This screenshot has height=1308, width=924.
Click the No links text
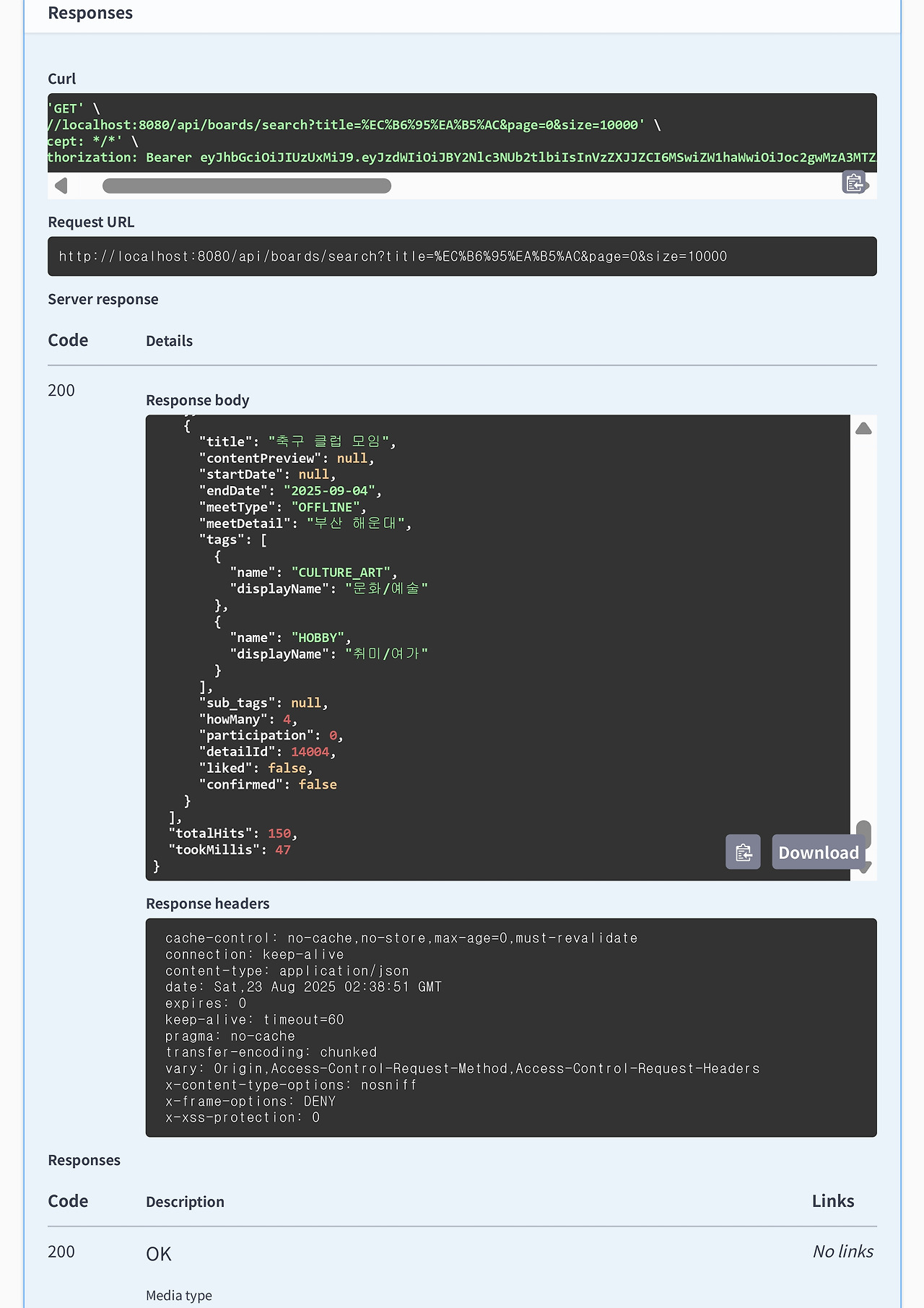coord(842,1252)
